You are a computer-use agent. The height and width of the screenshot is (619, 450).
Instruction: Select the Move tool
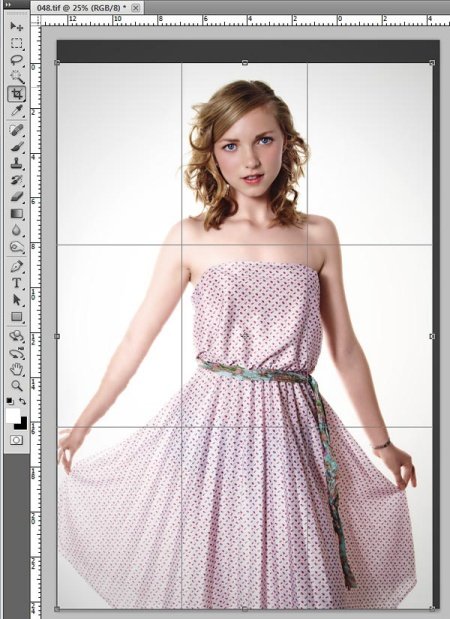17,26
